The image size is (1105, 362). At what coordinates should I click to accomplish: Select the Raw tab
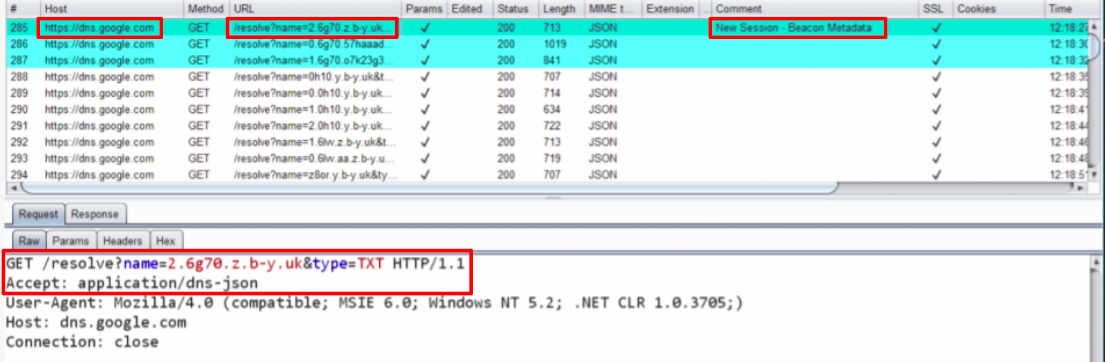click(28, 241)
